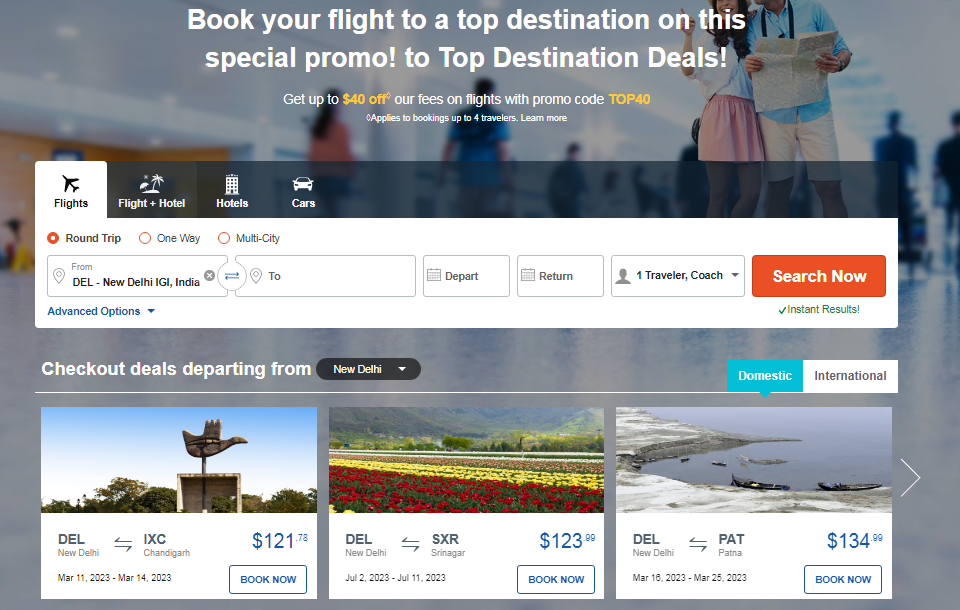Select the Multi-City radio button

coord(224,238)
